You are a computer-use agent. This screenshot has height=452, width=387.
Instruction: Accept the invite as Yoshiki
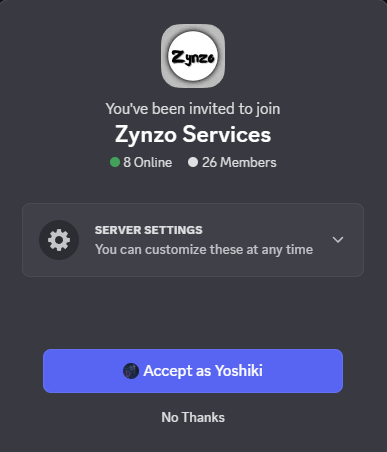tap(193, 371)
